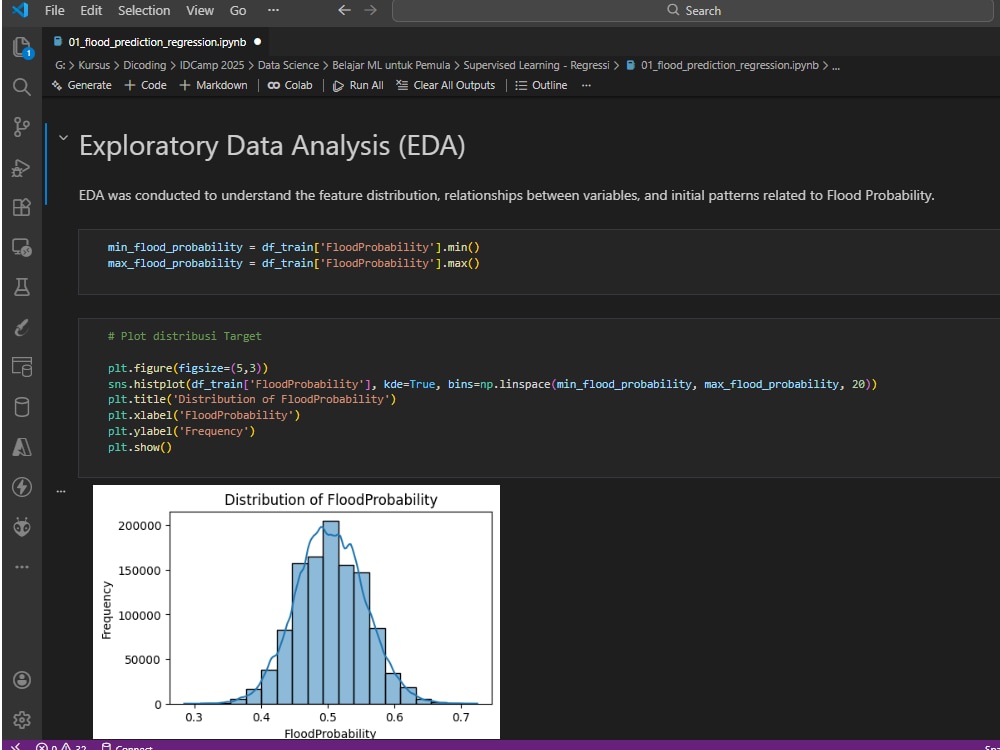This screenshot has height=750, width=1000.
Task: Run All notebook cells
Action: coord(358,85)
